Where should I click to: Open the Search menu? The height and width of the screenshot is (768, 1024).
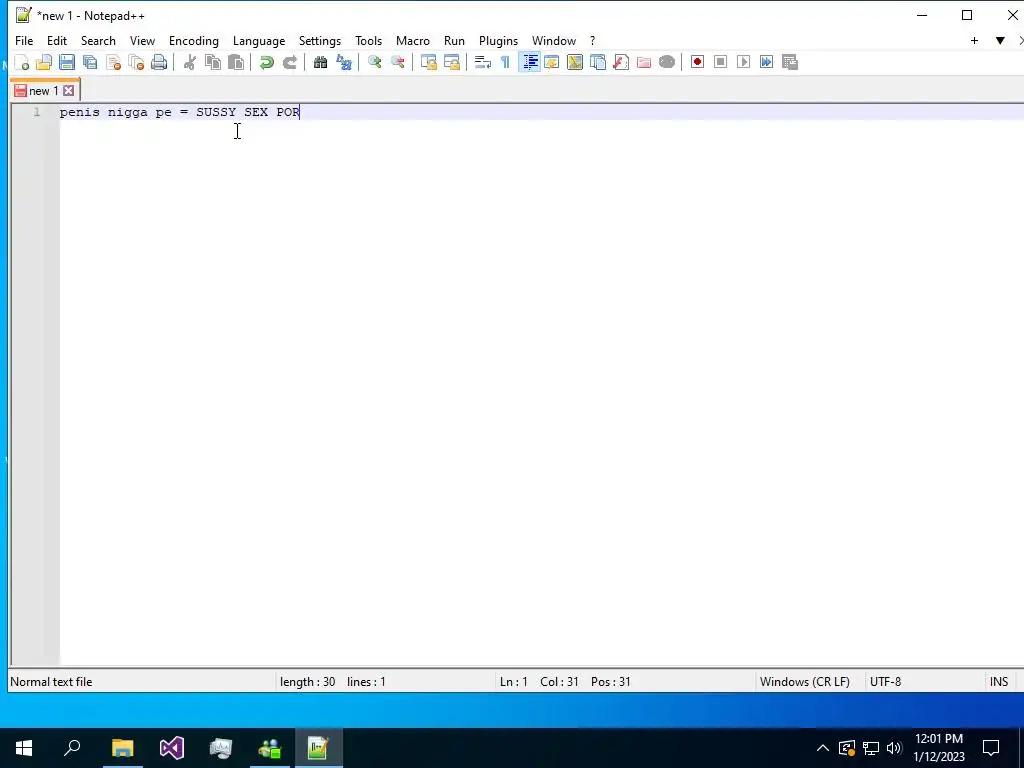(x=98, y=40)
